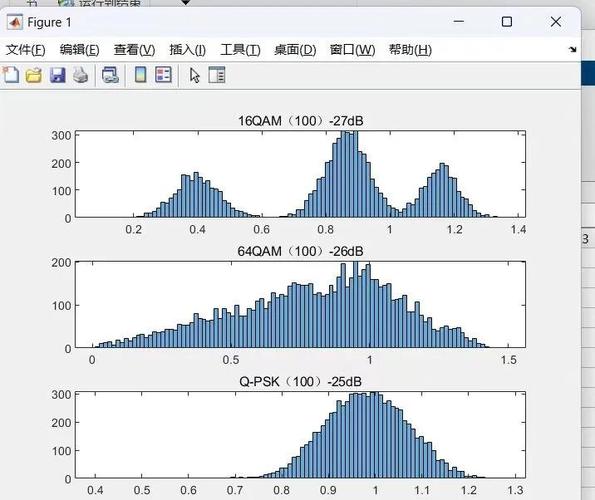Toggle the Edit Plot arrow tool
This screenshot has height=500, width=595.
(195, 75)
